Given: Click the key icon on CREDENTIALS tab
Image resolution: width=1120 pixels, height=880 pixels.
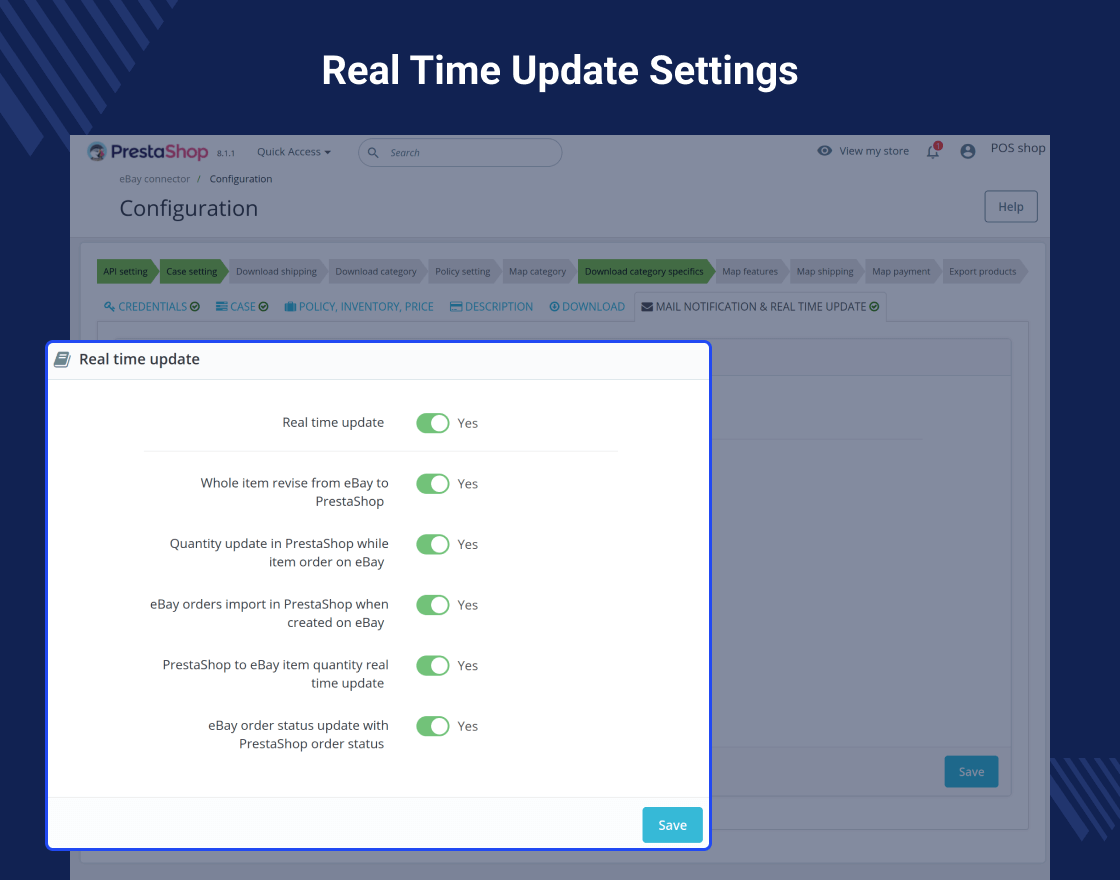Looking at the screenshot, I should [x=109, y=306].
